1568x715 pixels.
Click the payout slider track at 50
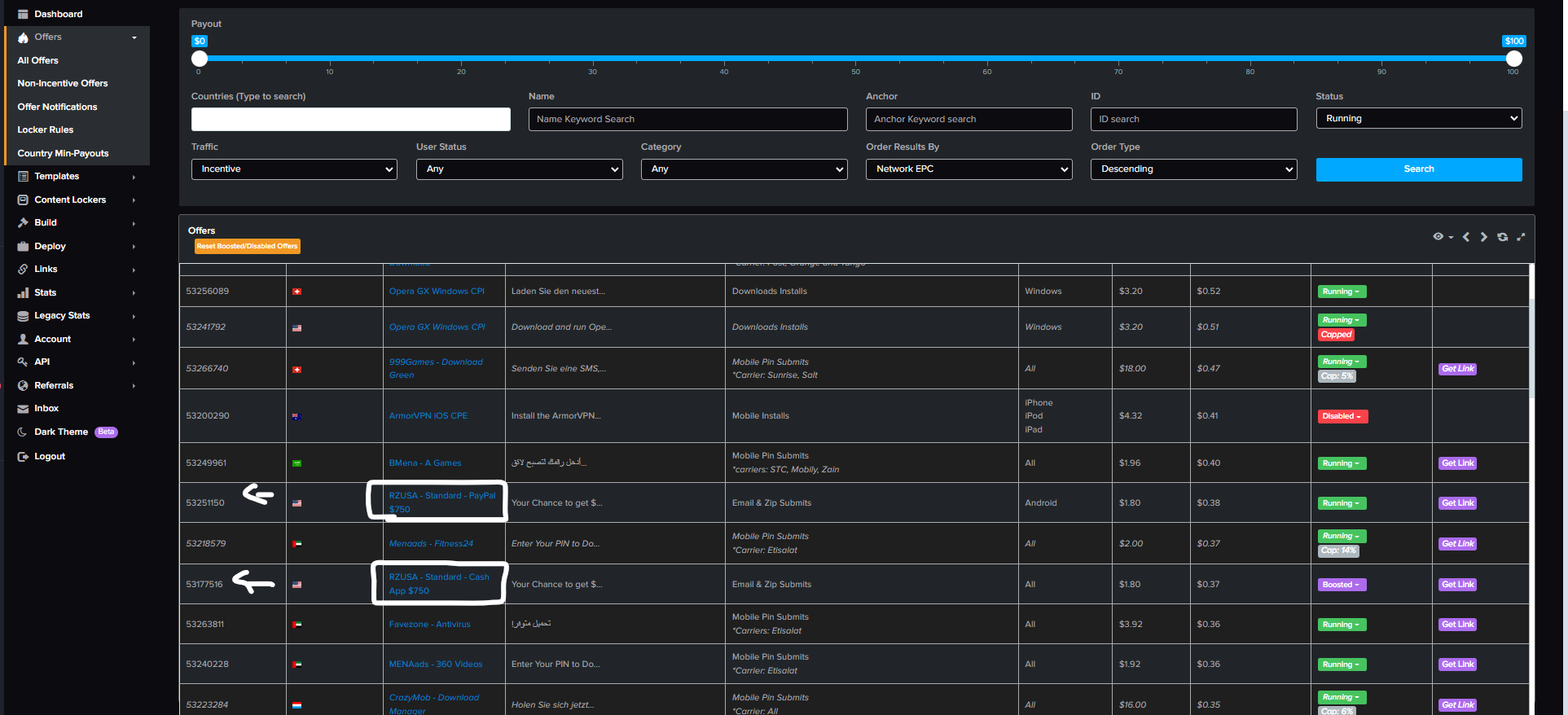tap(856, 59)
